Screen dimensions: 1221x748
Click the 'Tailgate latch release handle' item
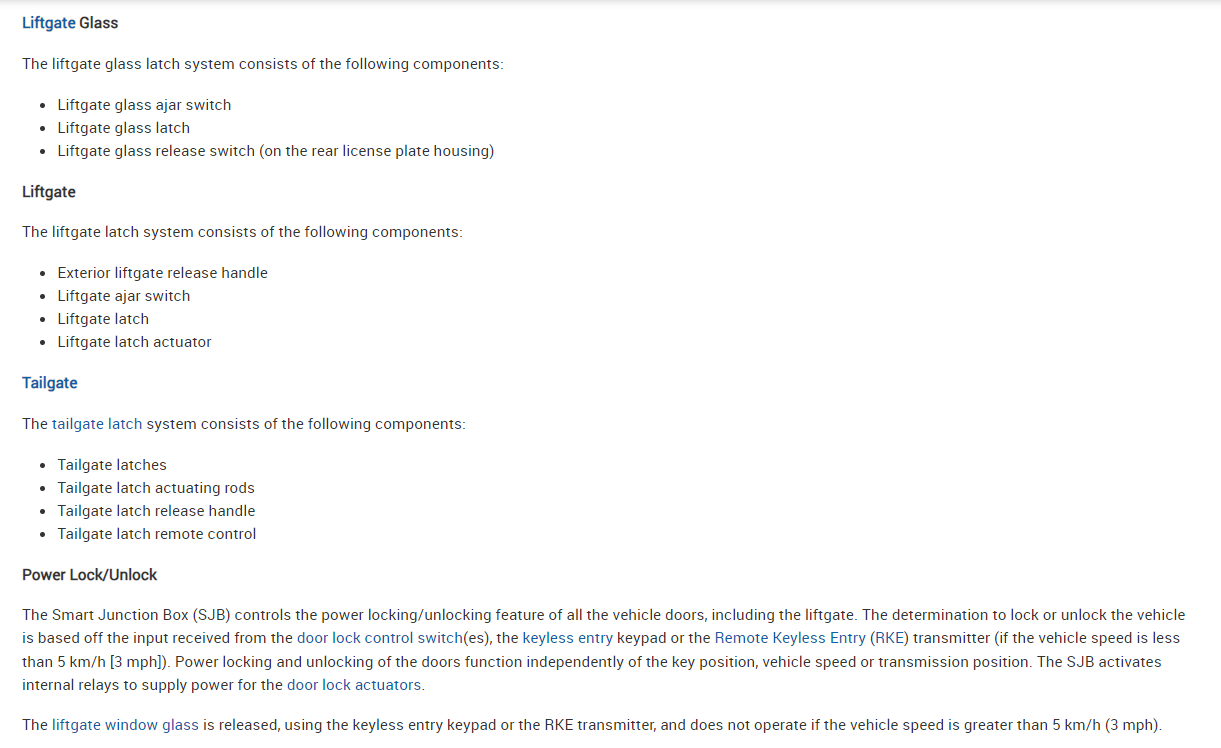pyautogui.click(x=156, y=511)
